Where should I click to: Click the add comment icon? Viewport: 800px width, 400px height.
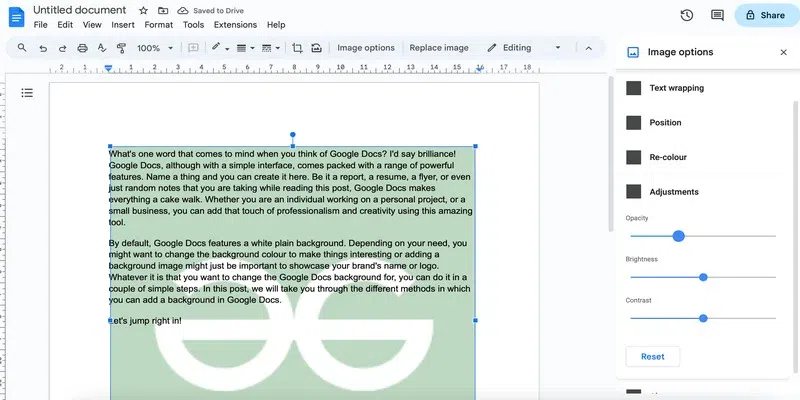[193, 48]
